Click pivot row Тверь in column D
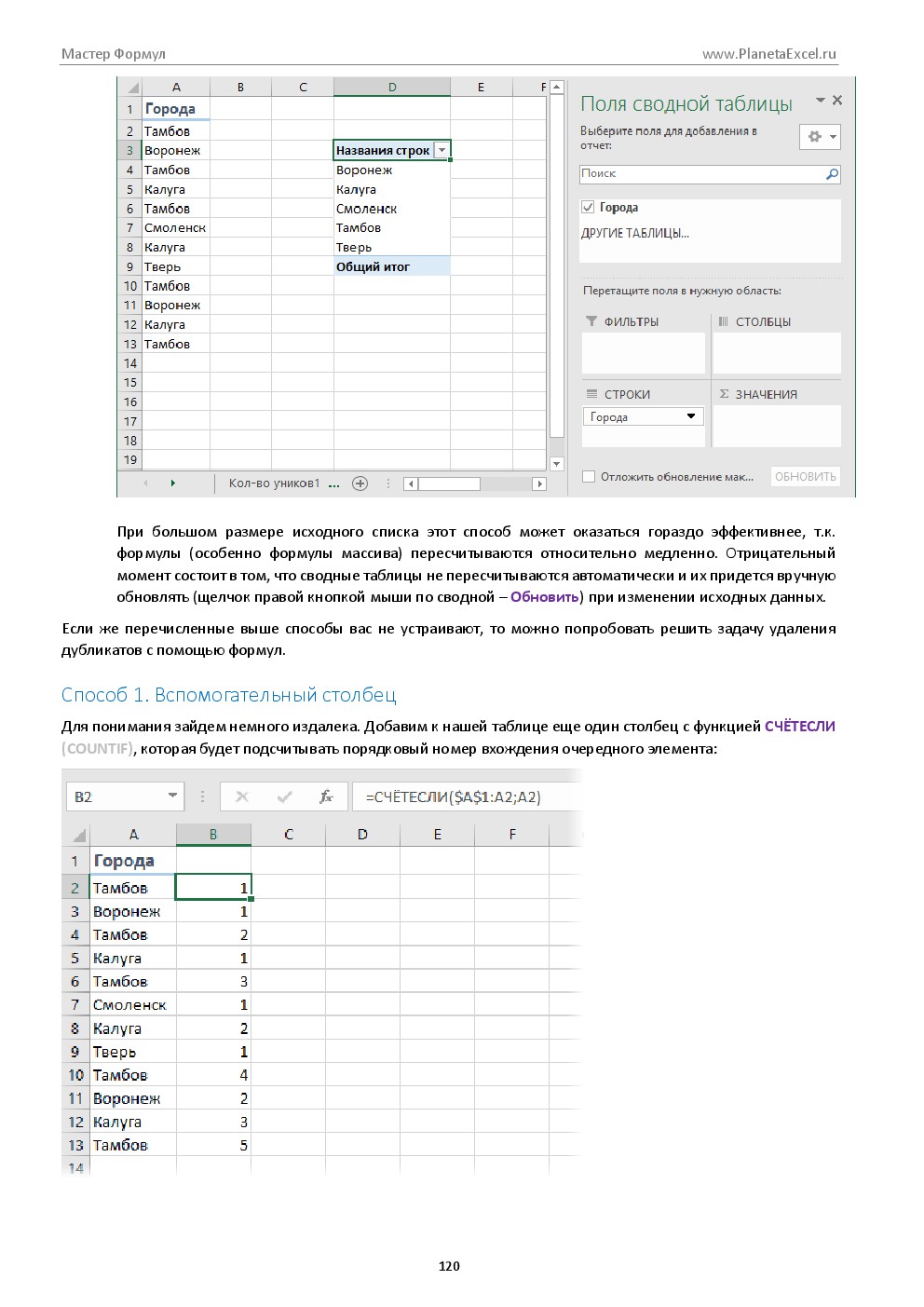 (392, 248)
